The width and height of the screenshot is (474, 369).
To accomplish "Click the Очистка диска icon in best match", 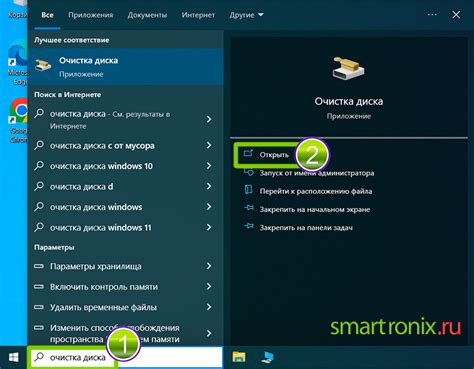I will coord(43,65).
